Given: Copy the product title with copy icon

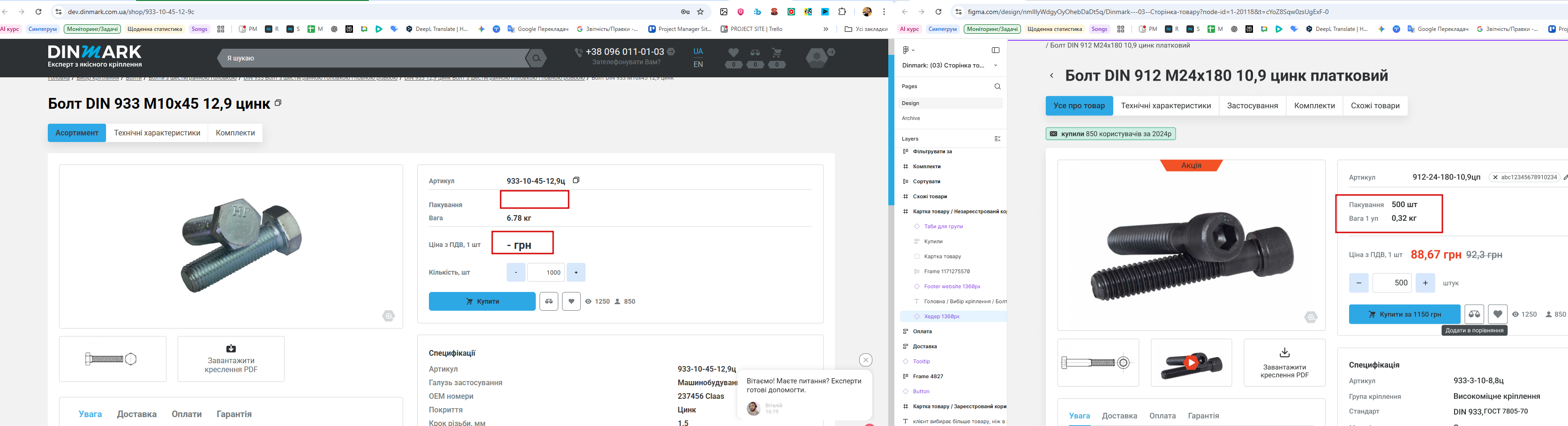Looking at the screenshot, I should pos(278,103).
